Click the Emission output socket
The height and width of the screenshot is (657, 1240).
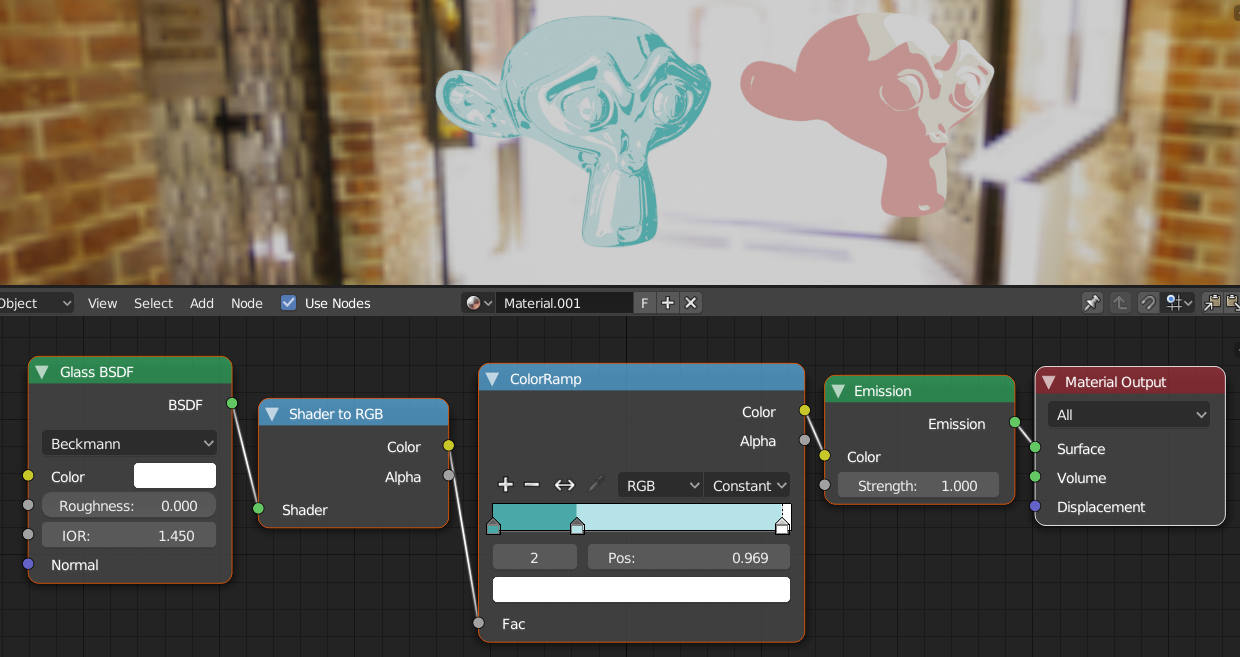pyautogui.click(x=1015, y=423)
